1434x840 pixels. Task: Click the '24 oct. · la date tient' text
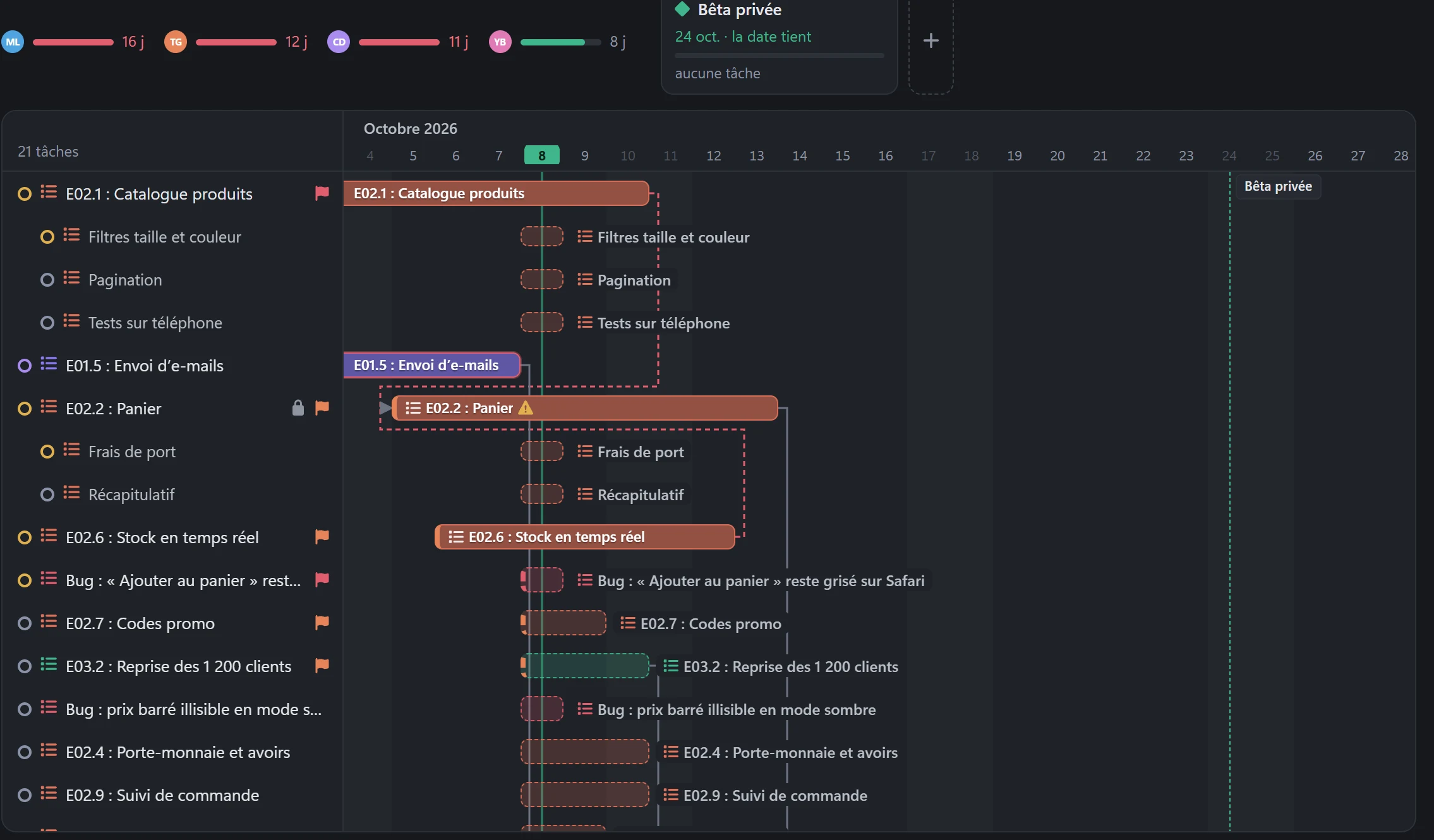[x=743, y=37]
